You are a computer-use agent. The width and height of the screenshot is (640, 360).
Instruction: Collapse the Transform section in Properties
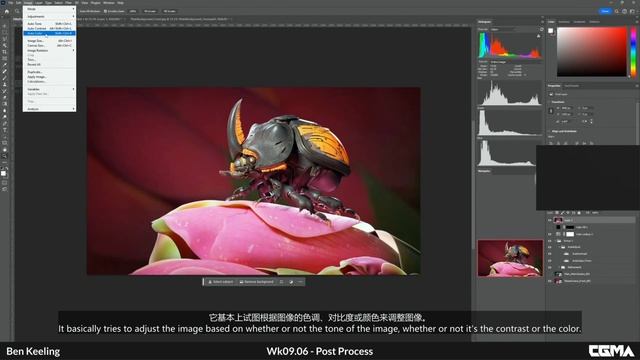[x=549, y=102]
